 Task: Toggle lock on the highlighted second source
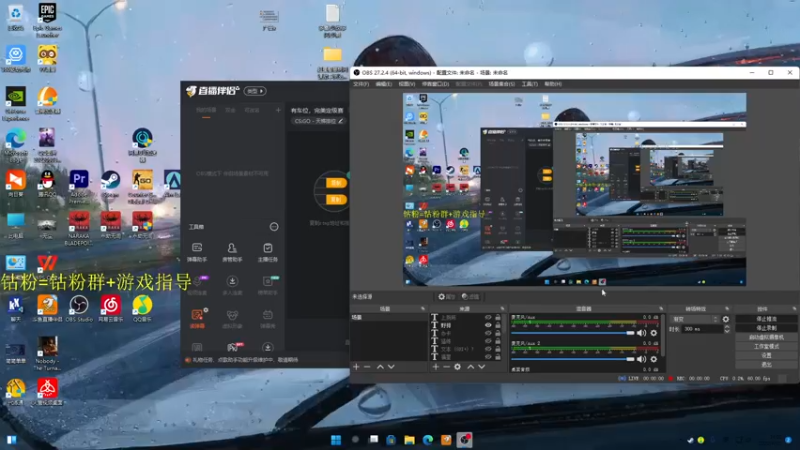click(497, 325)
